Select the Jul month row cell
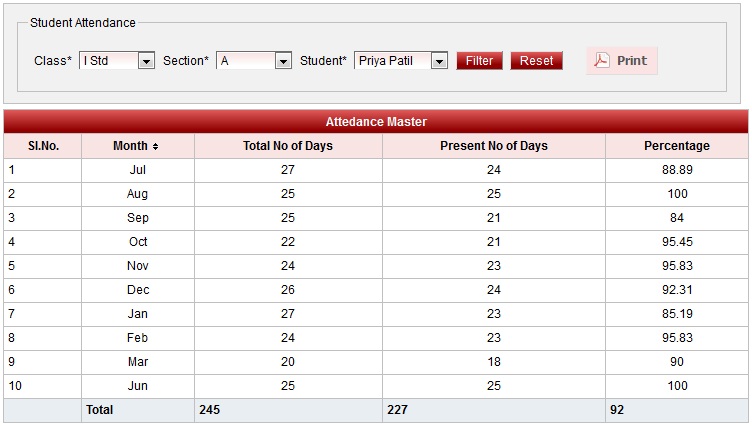 [138, 170]
